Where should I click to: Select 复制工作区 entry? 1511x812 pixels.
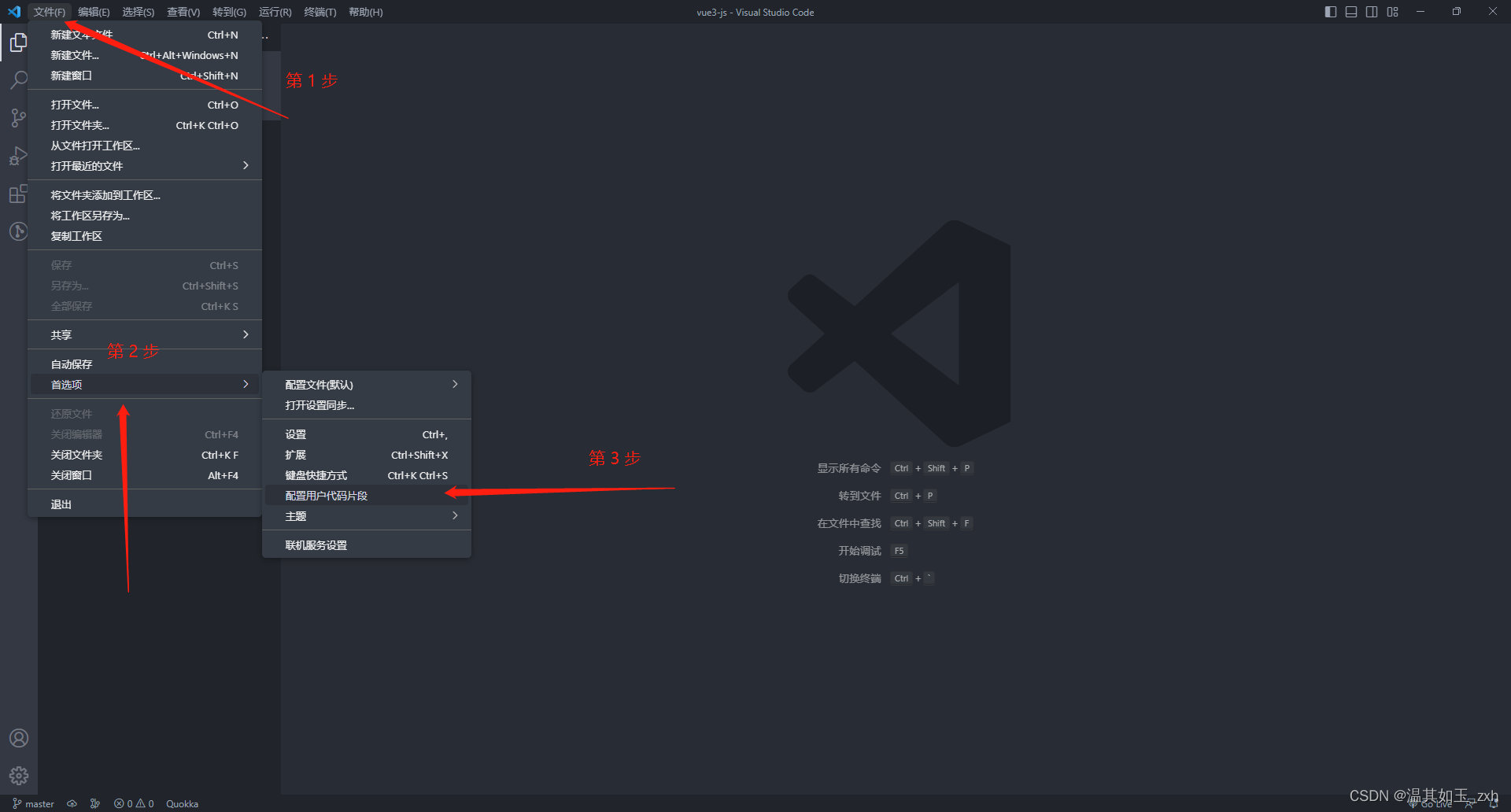(x=145, y=236)
